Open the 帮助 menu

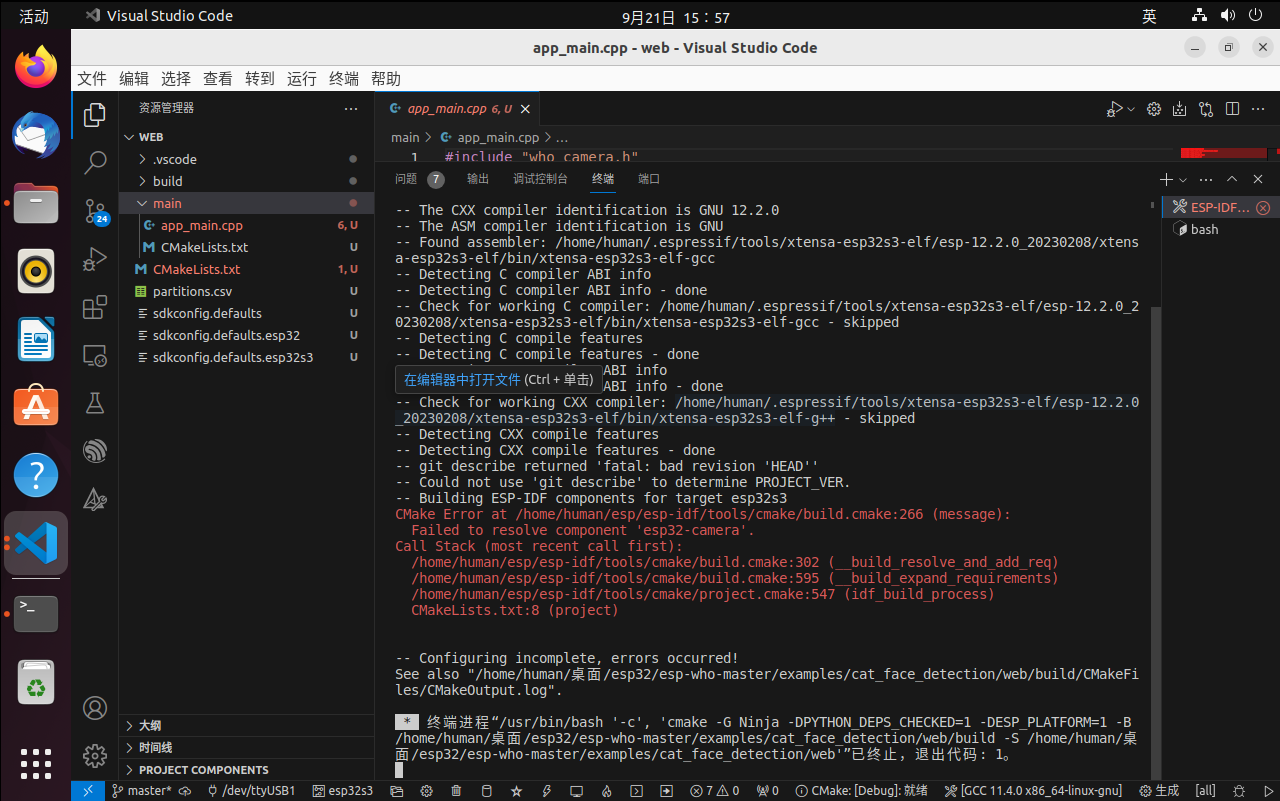(x=386, y=79)
